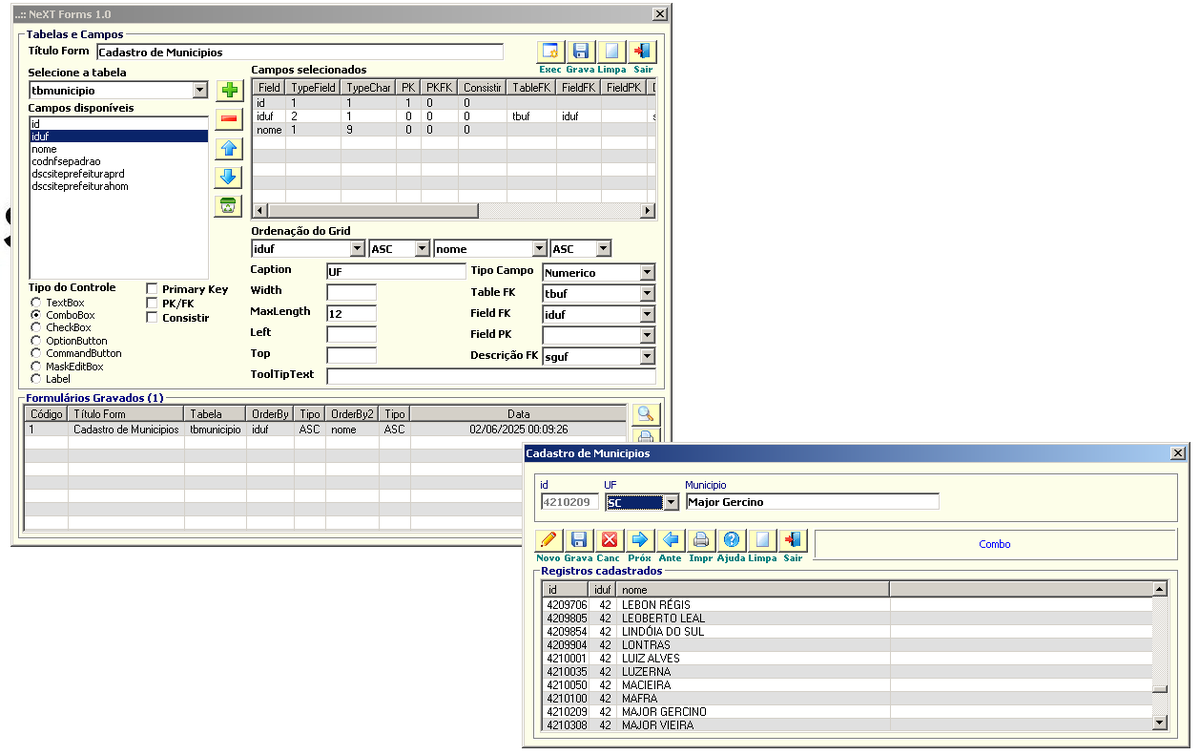Click the Width input field

352,292
